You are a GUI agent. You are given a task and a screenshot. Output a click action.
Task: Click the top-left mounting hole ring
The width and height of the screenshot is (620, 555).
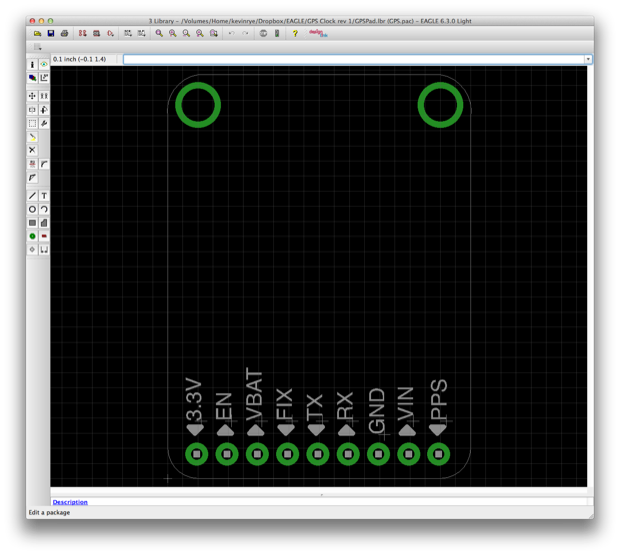(x=198, y=105)
